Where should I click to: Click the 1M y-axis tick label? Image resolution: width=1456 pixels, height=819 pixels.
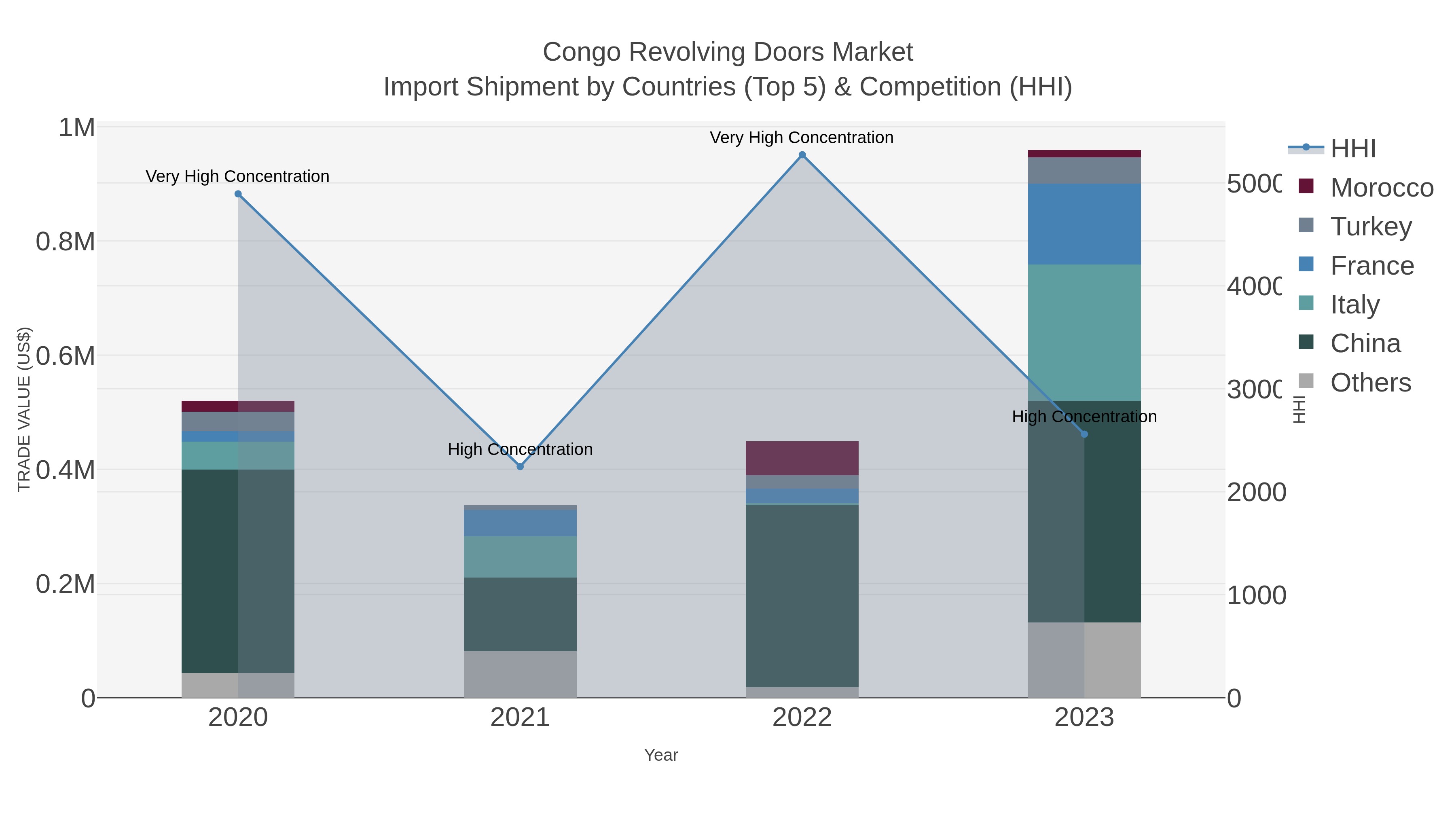click(x=77, y=128)
